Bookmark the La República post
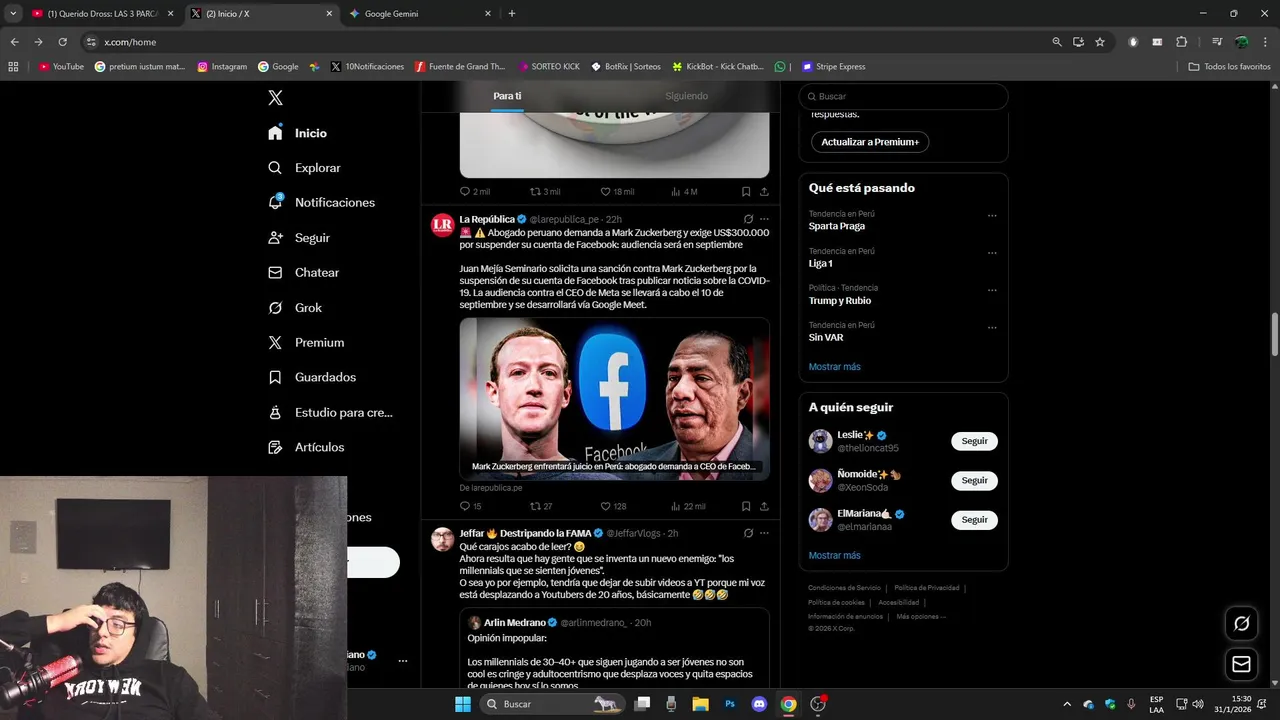The image size is (1280, 720). tap(746, 506)
